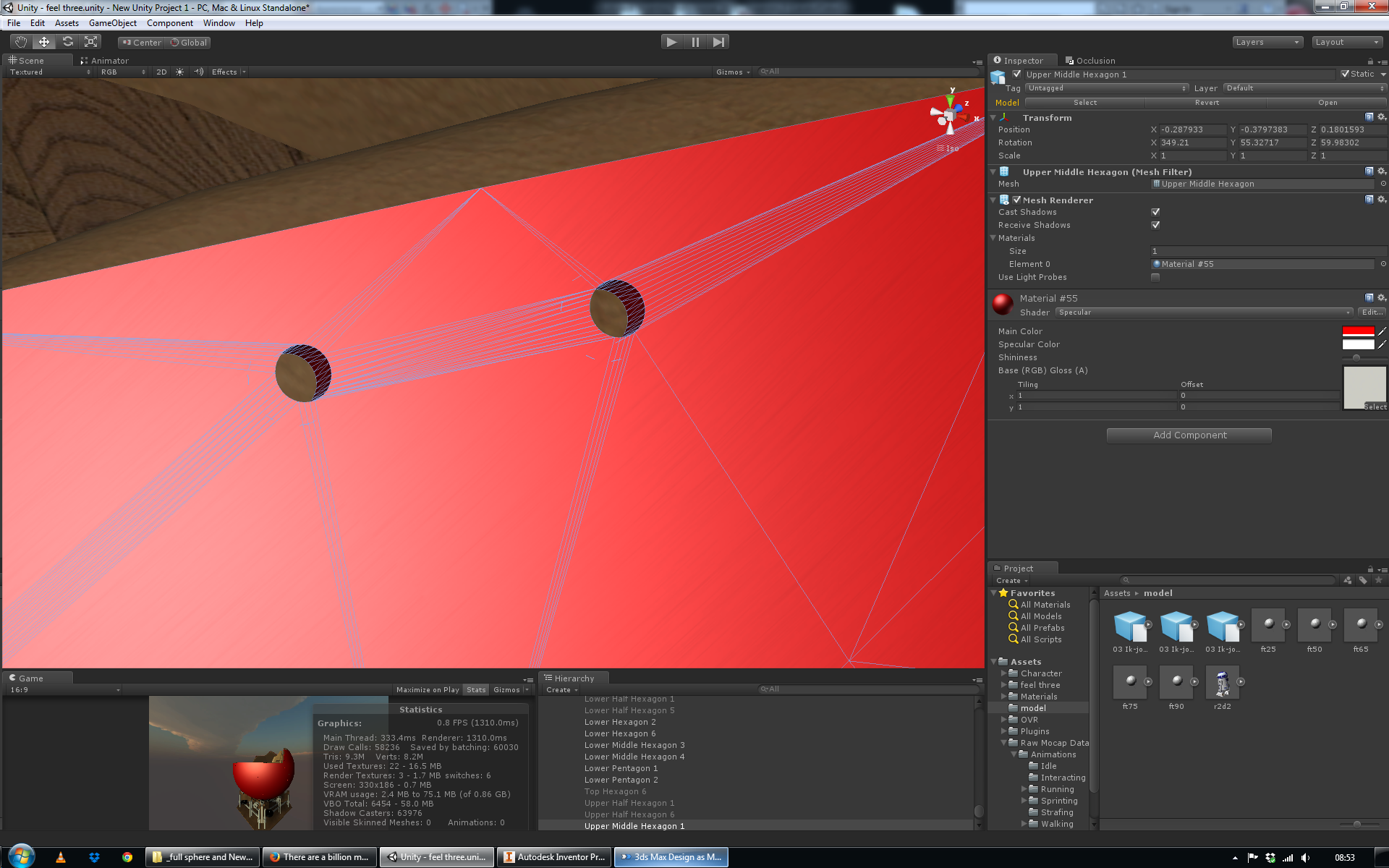Pause the game playback
The image size is (1389, 868).
[x=695, y=42]
